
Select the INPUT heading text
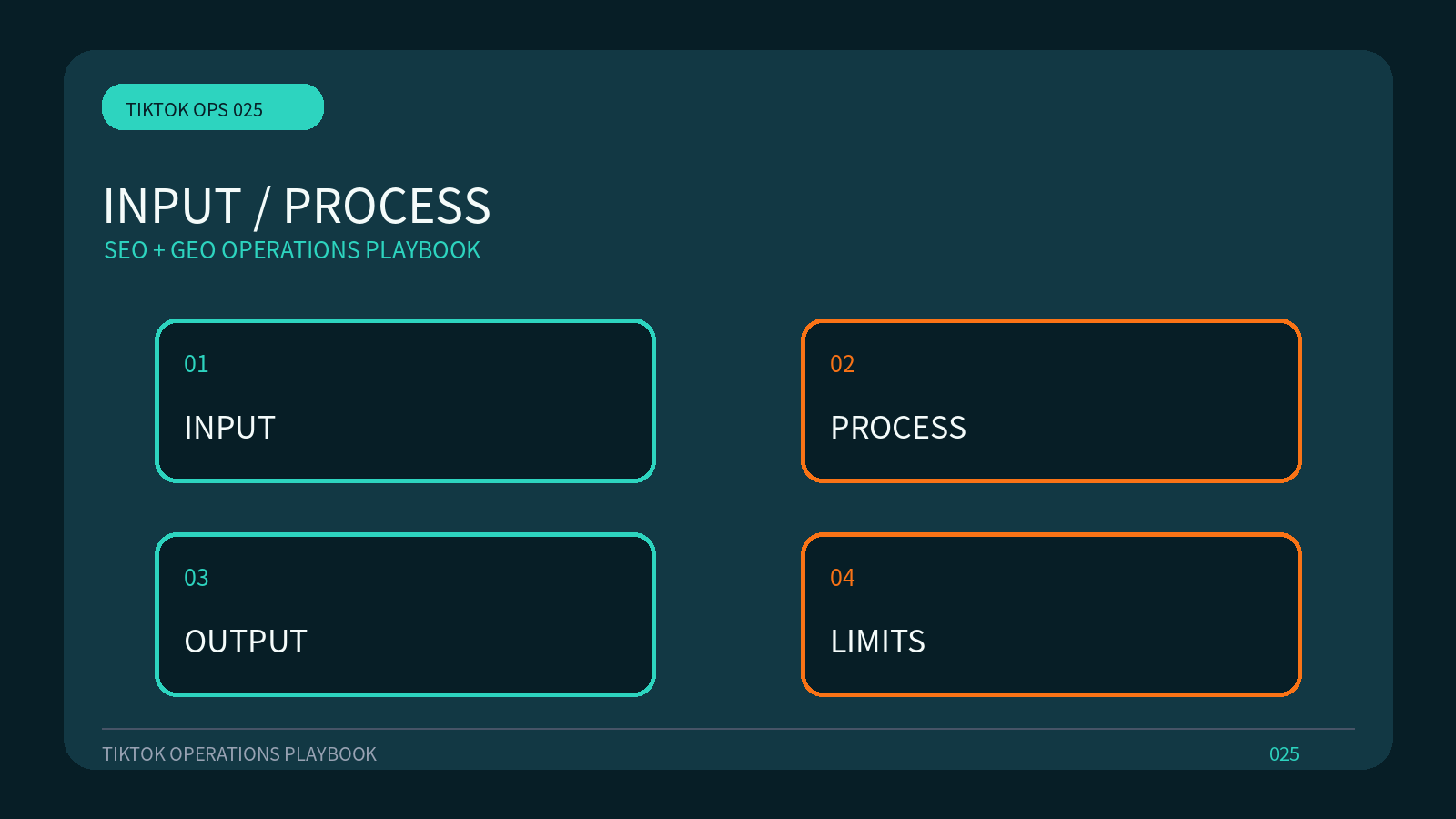coord(229,428)
